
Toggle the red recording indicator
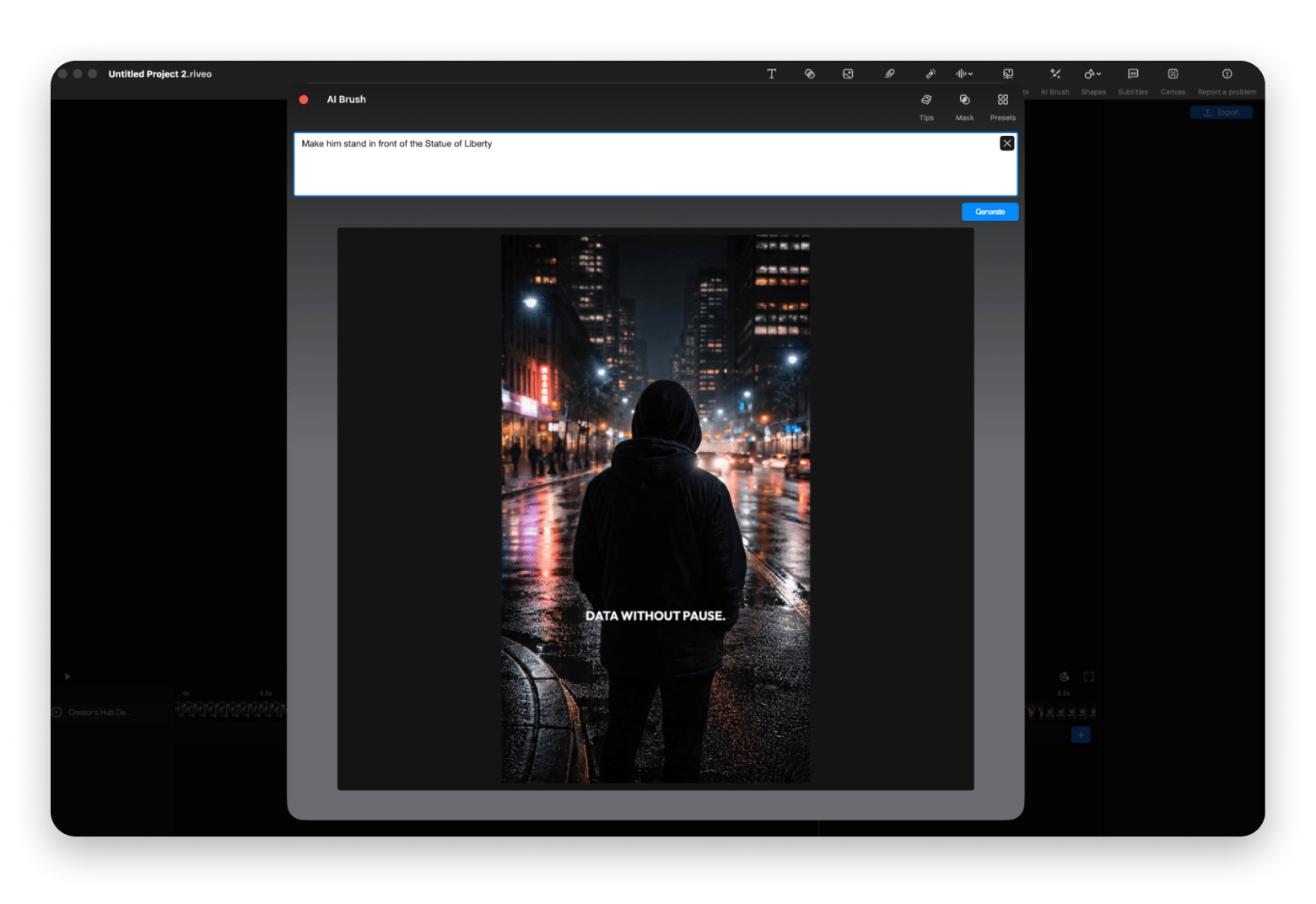(305, 99)
